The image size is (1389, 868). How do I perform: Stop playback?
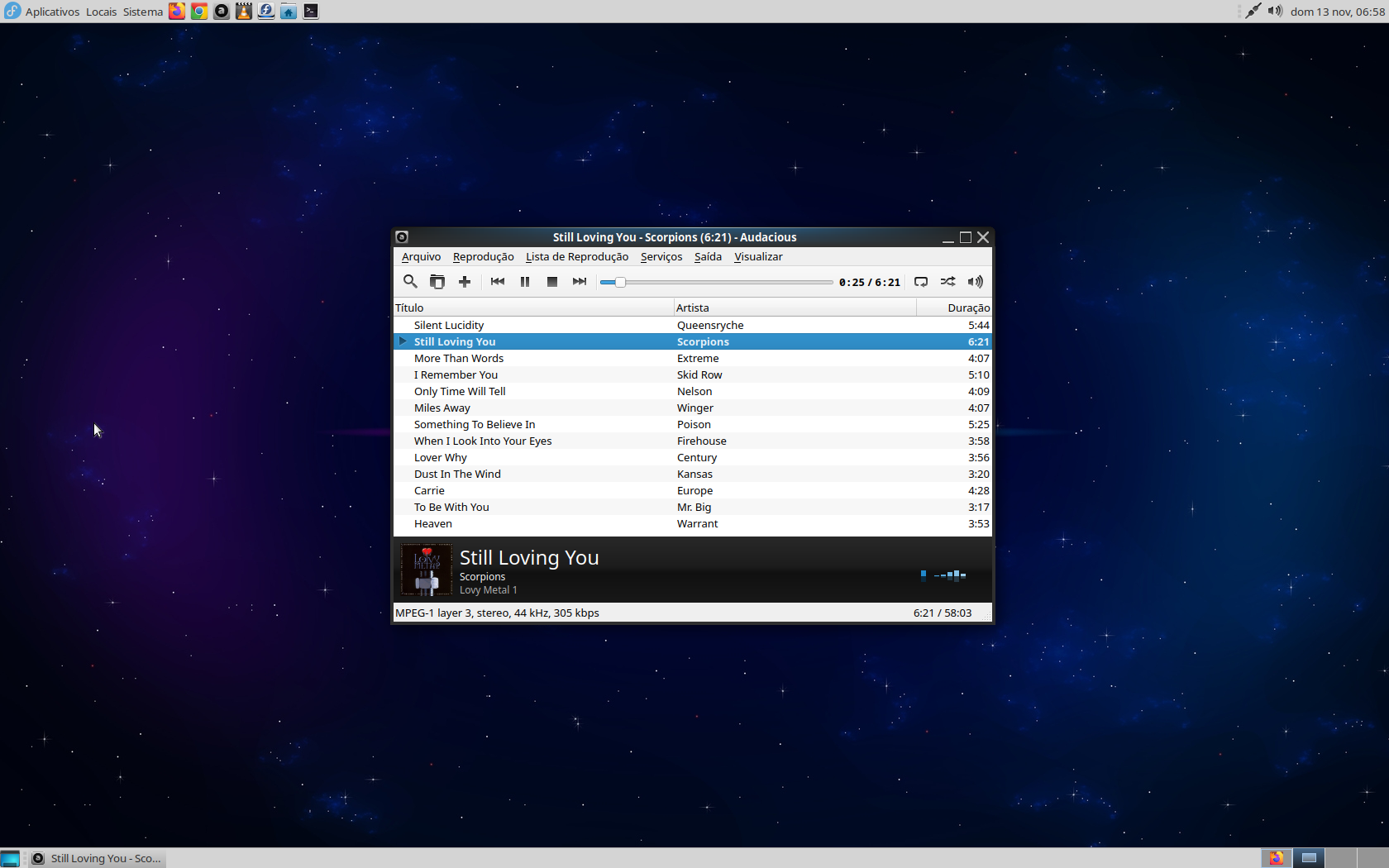[552, 282]
